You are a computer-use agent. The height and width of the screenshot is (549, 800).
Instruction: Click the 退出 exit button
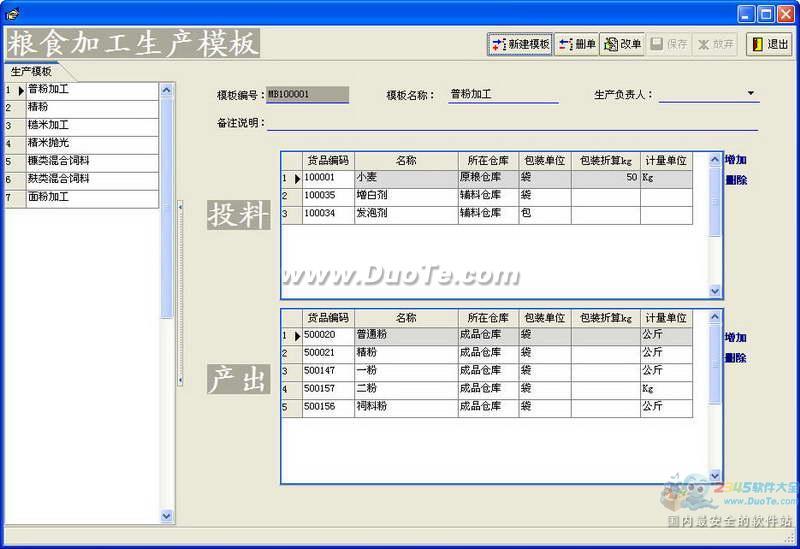769,44
